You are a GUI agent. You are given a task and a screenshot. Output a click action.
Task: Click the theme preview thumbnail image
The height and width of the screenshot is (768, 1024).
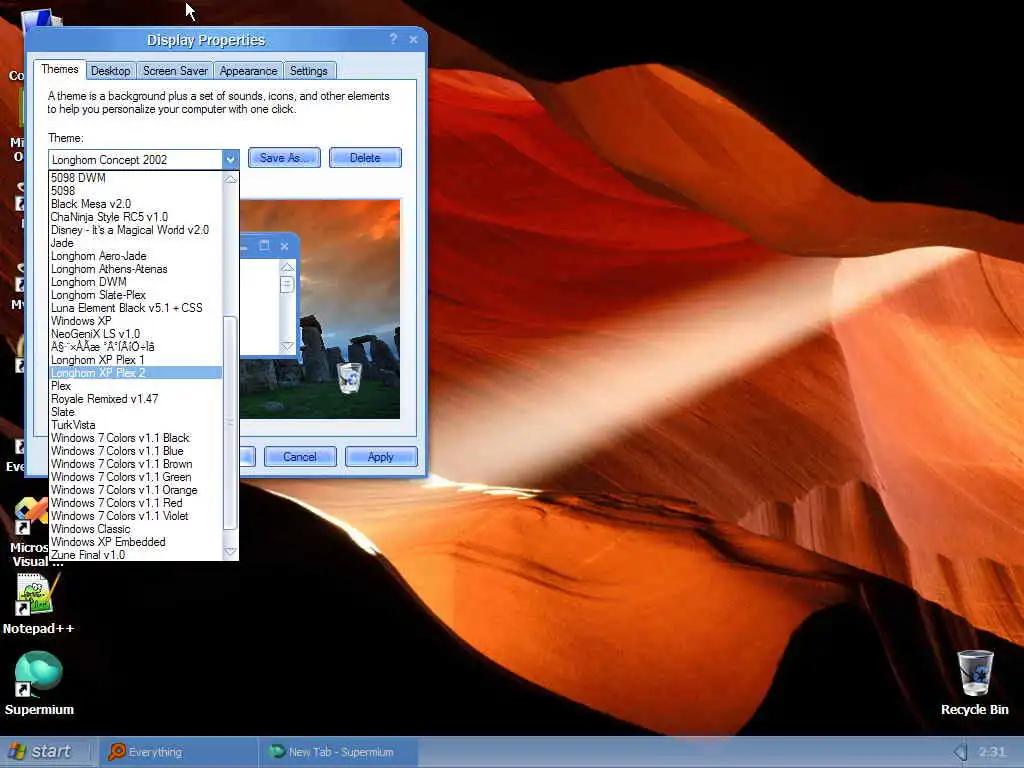pos(320,309)
